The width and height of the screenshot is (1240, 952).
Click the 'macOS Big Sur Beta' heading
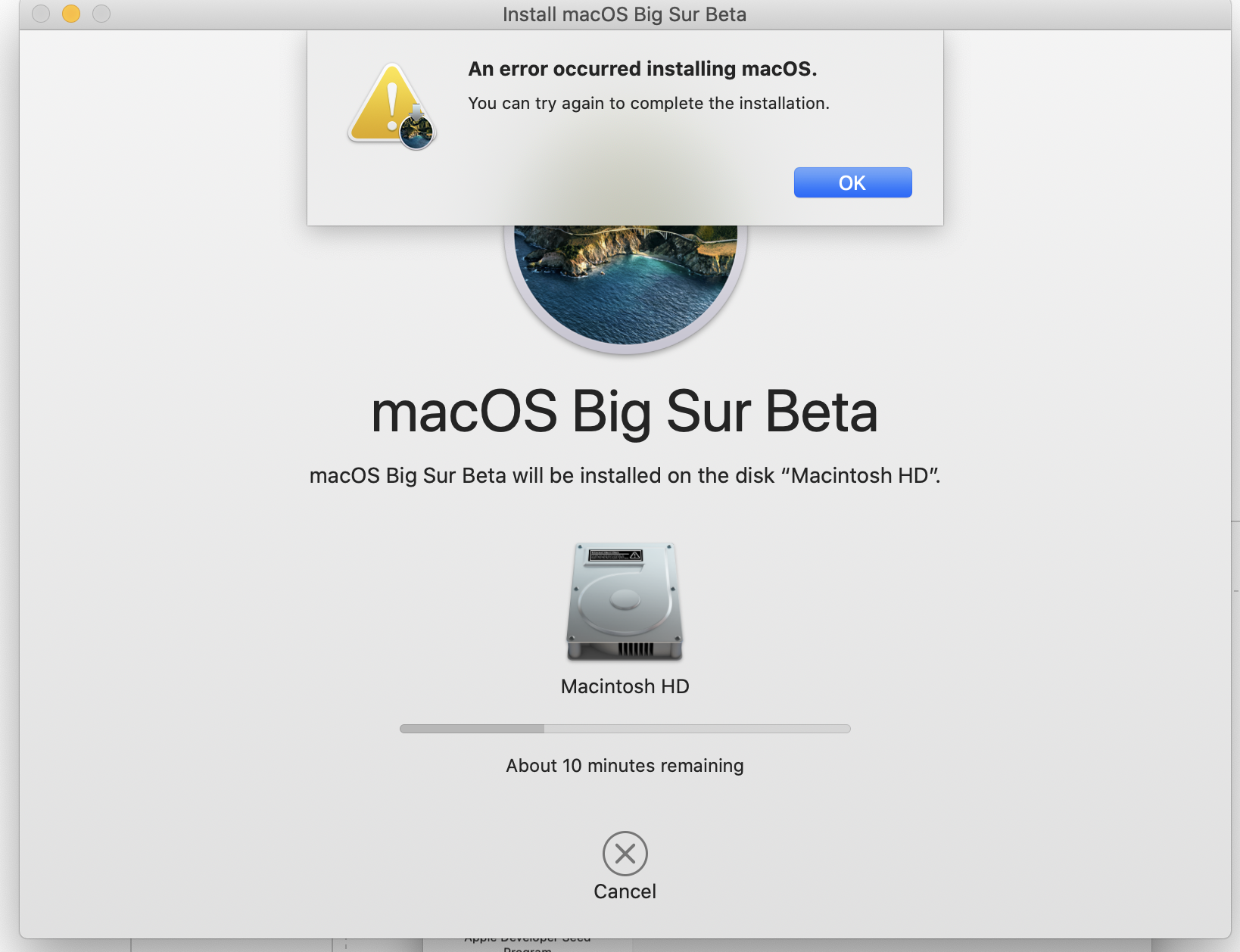coord(625,412)
